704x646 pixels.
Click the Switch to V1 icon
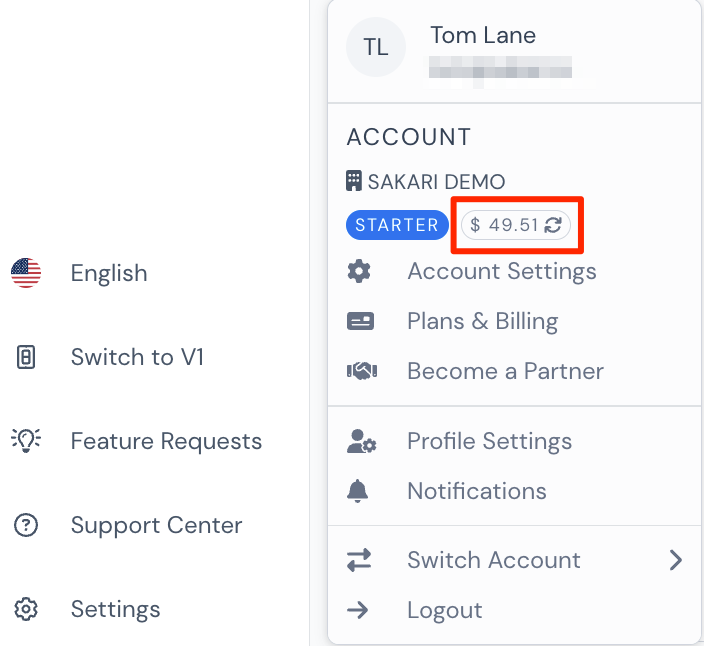[x=26, y=357]
